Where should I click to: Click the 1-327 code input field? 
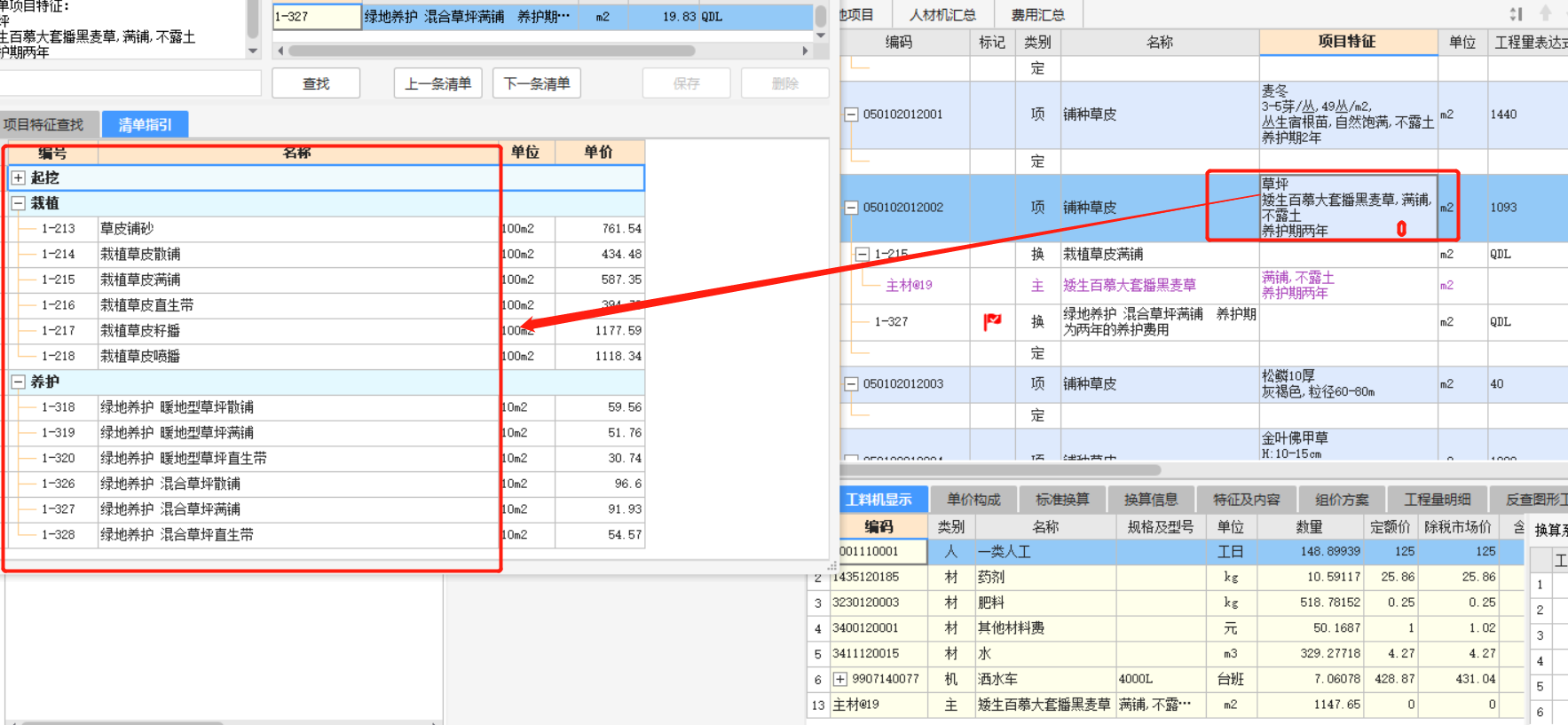click(317, 16)
